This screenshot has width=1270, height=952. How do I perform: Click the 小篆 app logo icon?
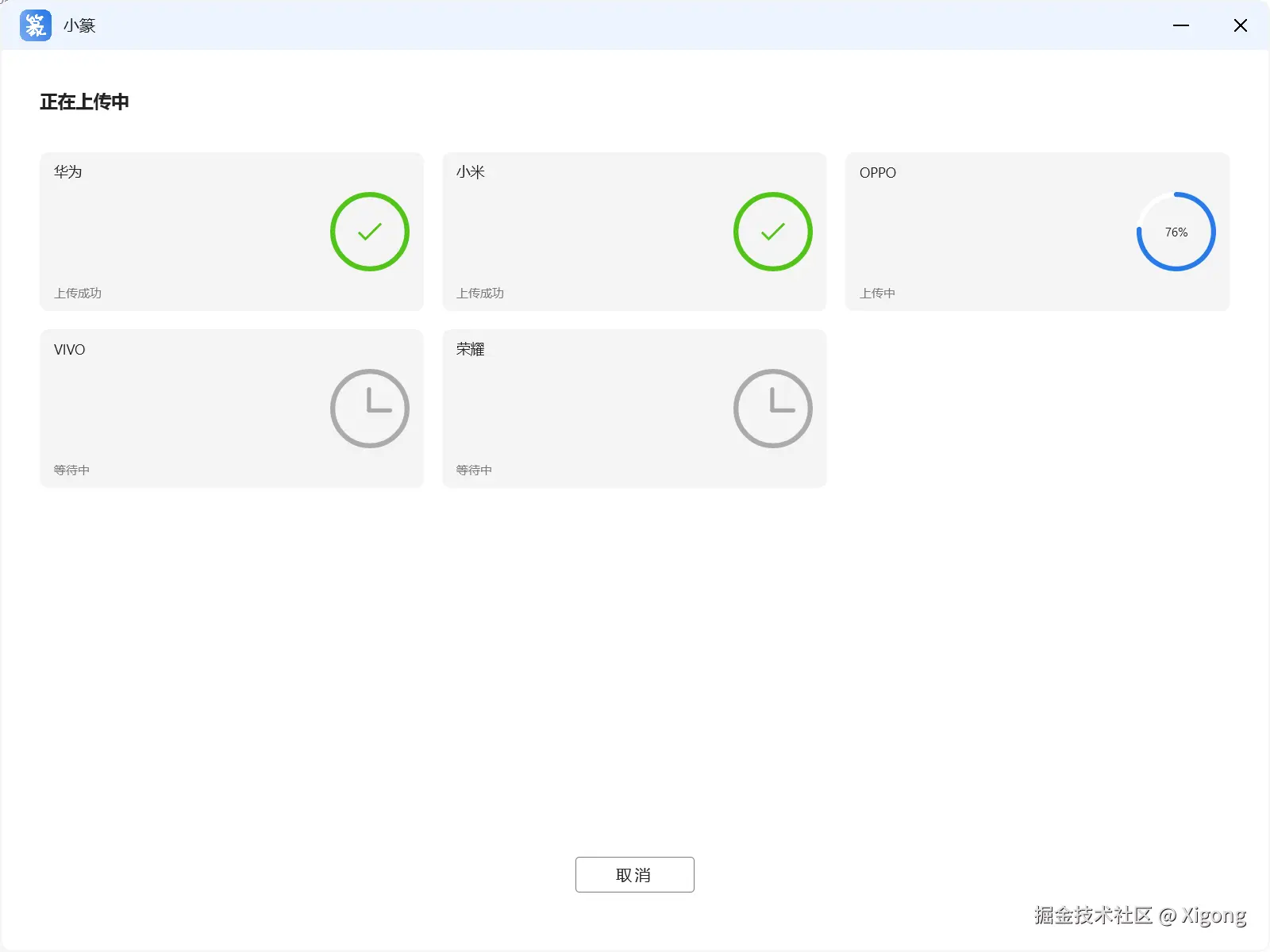coord(36,25)
